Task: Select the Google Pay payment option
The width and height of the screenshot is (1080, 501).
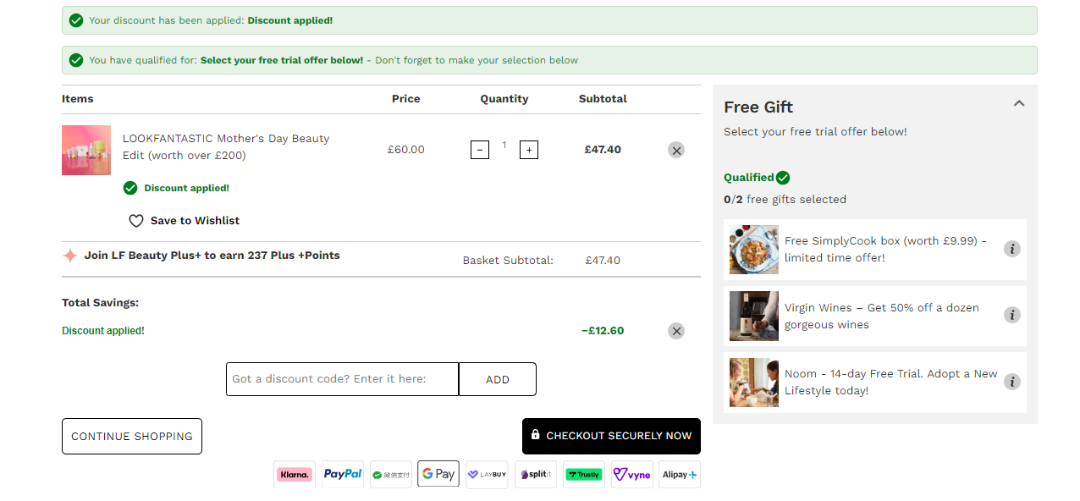Action: (x=438, y=474)
